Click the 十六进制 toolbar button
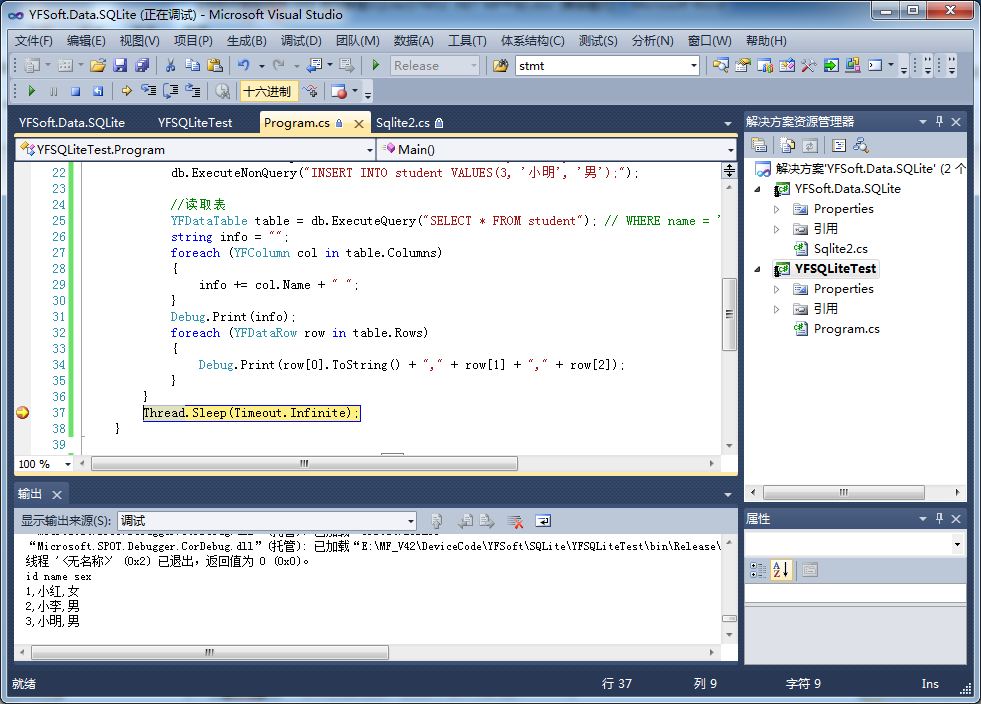Screen dimensions: 981x704 tap(269, 90)
